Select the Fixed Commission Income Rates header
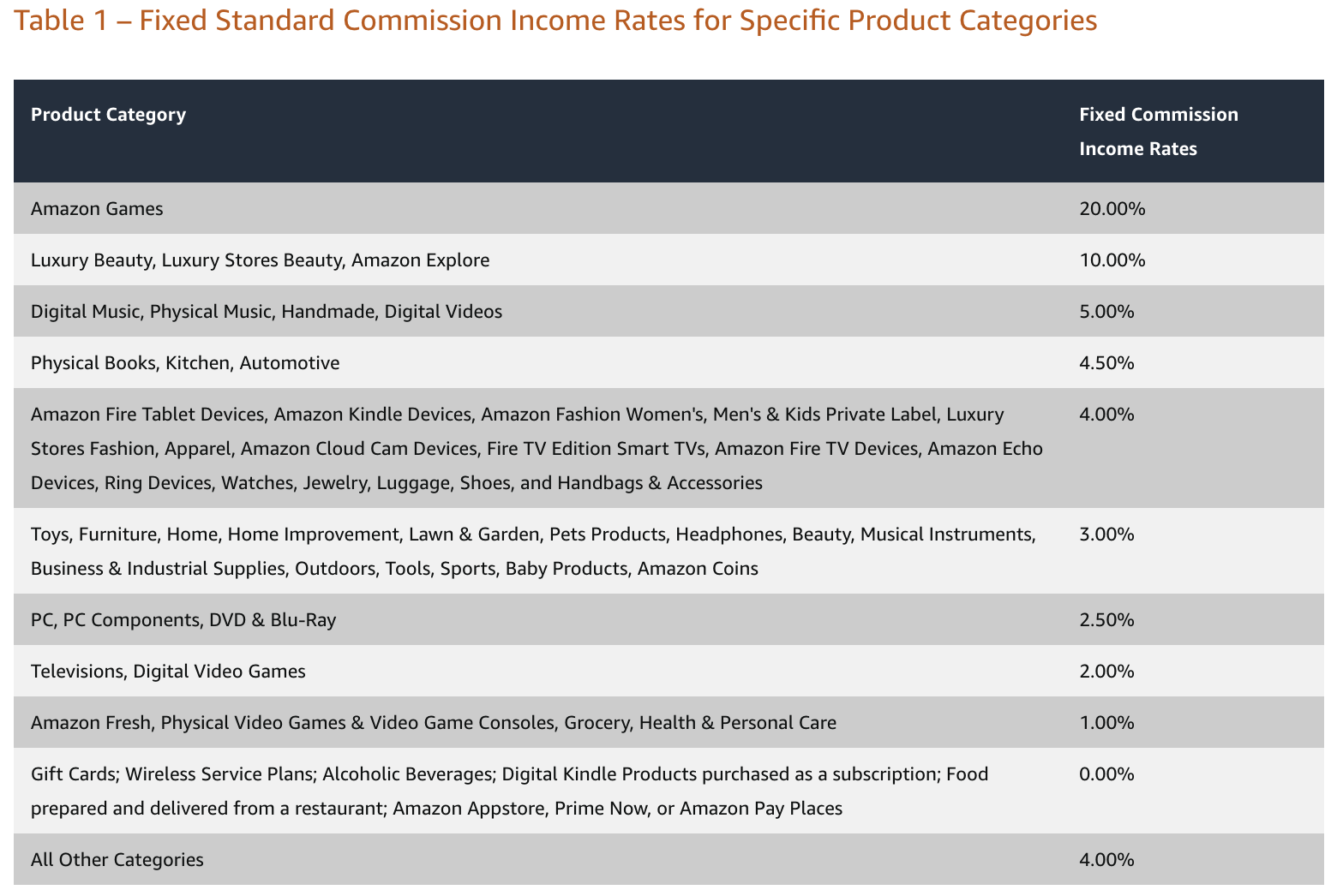 coord(1158,130)
